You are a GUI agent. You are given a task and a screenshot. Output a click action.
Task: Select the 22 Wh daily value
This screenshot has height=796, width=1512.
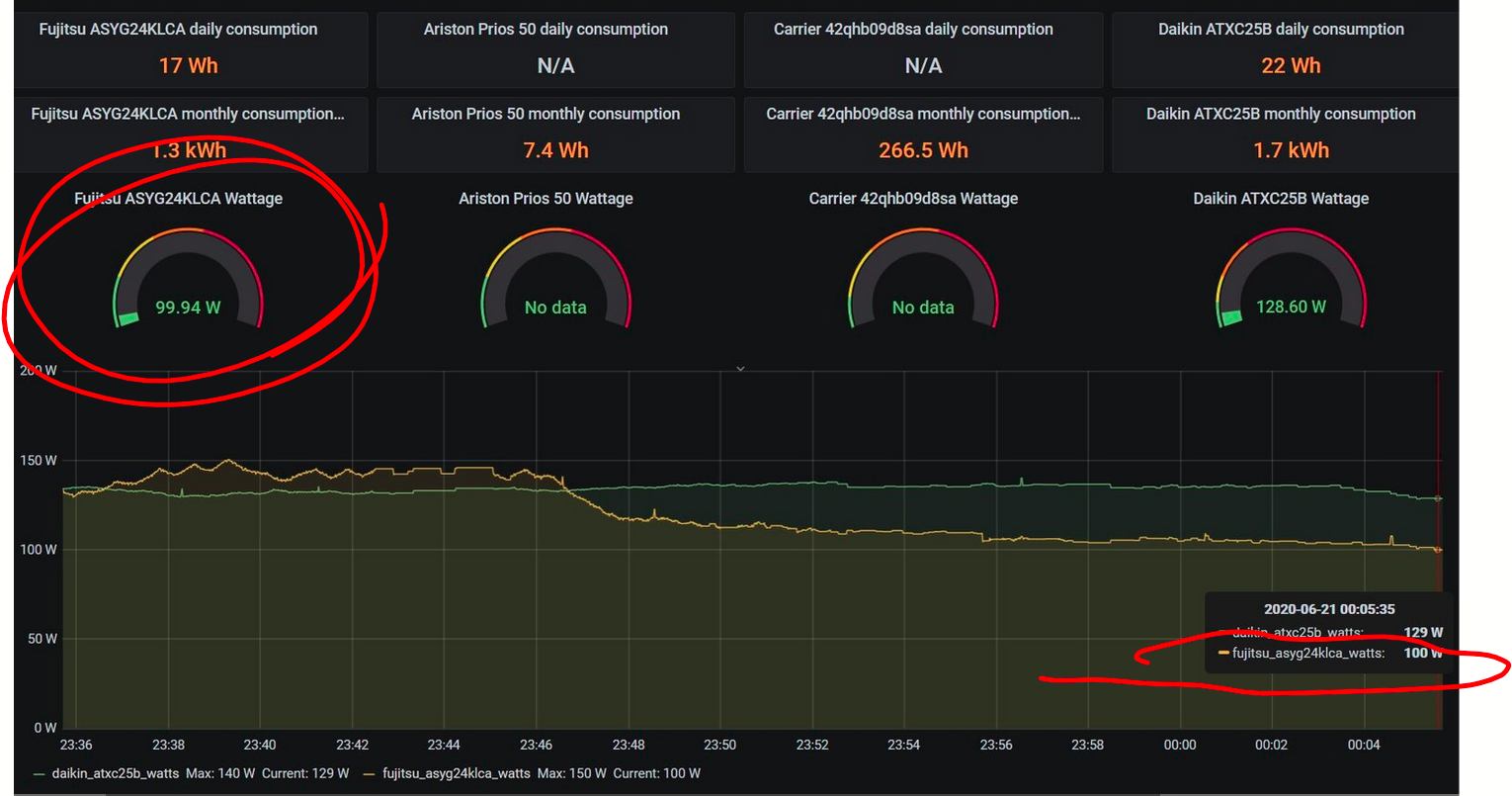pos(1291,65)
